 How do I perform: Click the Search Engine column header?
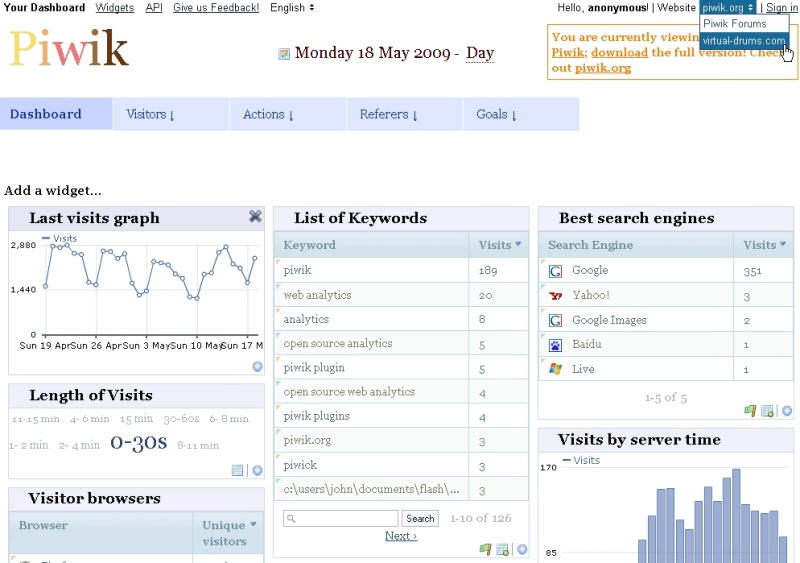[636, 245]
